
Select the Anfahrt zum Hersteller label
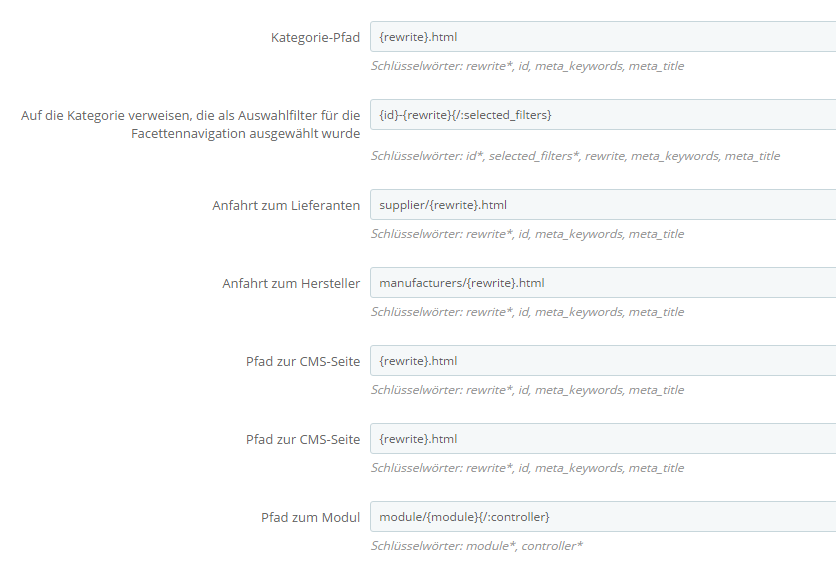pyautogui.click(x=291, y=284)
